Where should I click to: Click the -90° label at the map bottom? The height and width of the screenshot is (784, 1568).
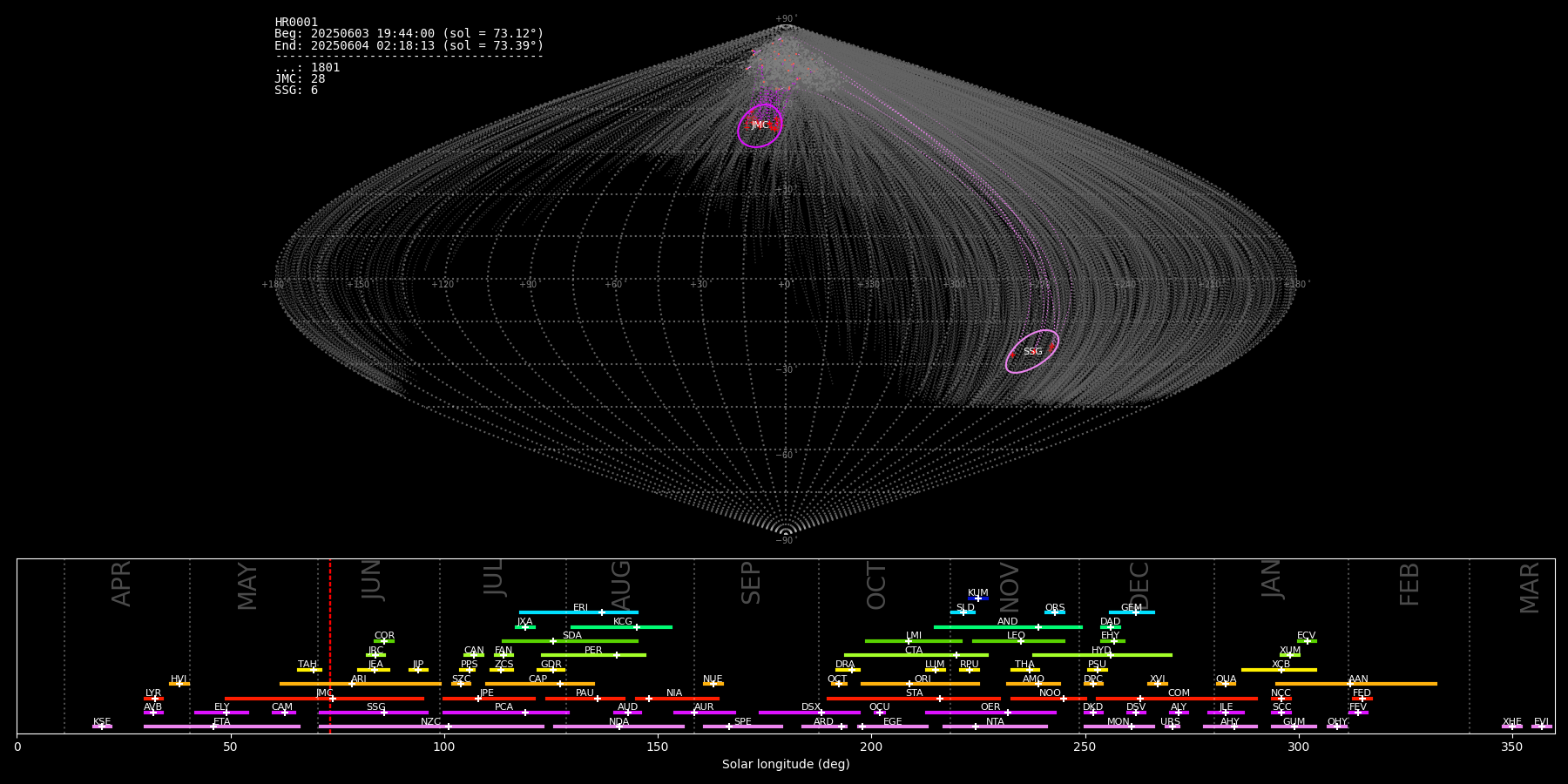786,540
